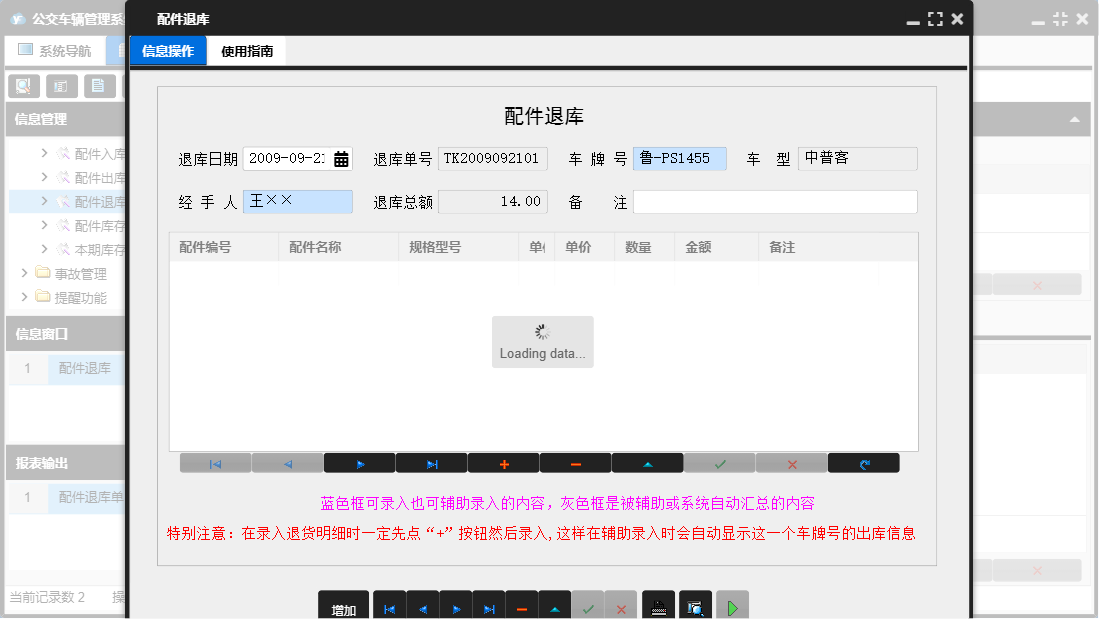Click the print icon on the bottom toolbar
This screenshot has width=1099, height=635.
click(x=658, y=604)
